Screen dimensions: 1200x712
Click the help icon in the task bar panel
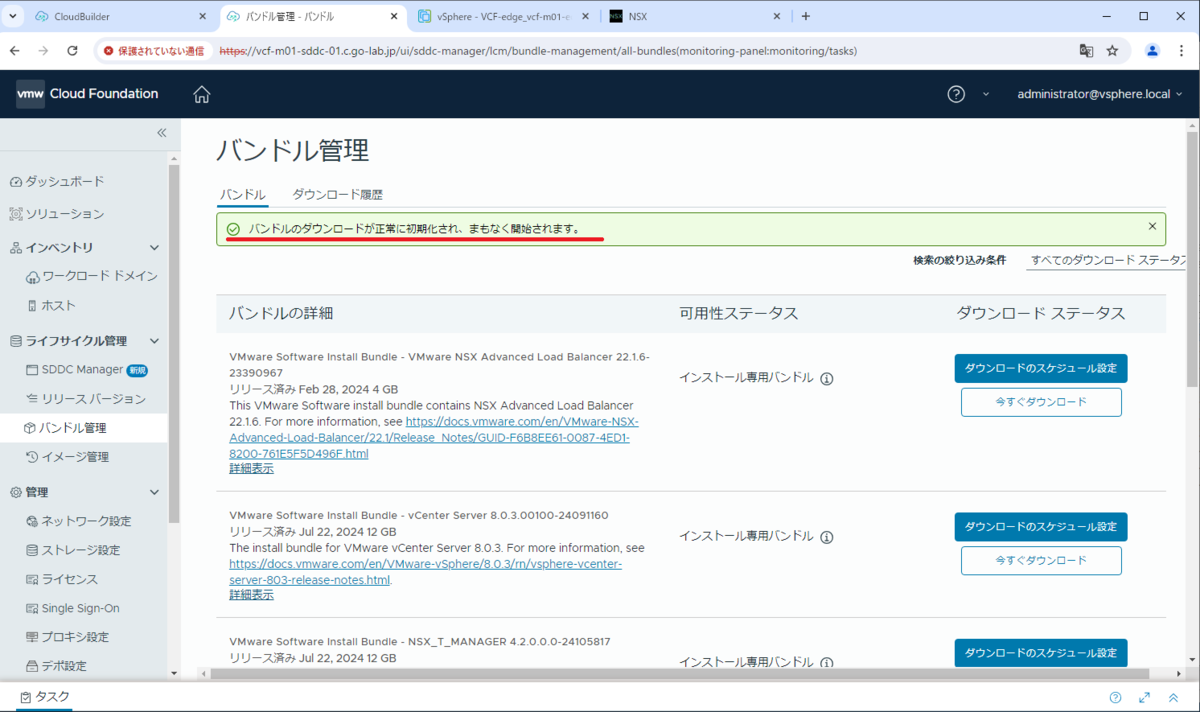point(1116,698)
